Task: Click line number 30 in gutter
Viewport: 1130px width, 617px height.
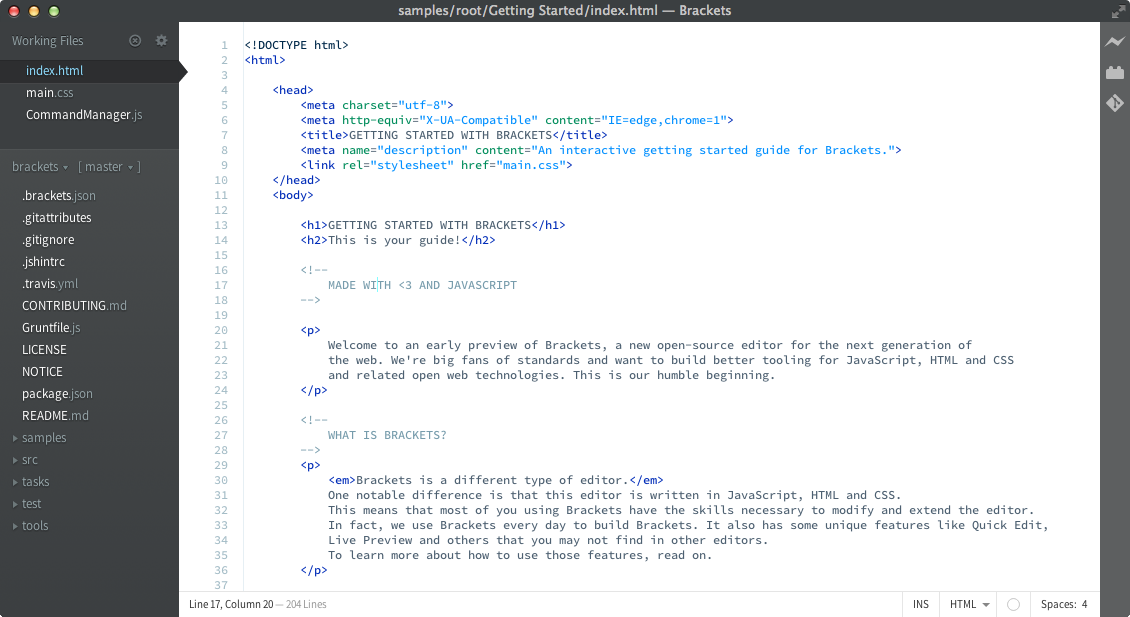Action: pyautogui.click(x=221, y=480)
